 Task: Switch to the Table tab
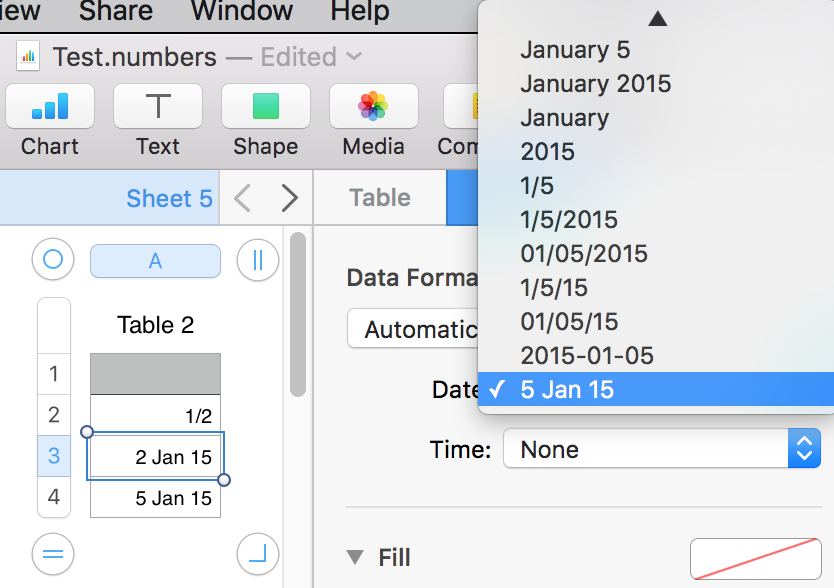point(380,197)
